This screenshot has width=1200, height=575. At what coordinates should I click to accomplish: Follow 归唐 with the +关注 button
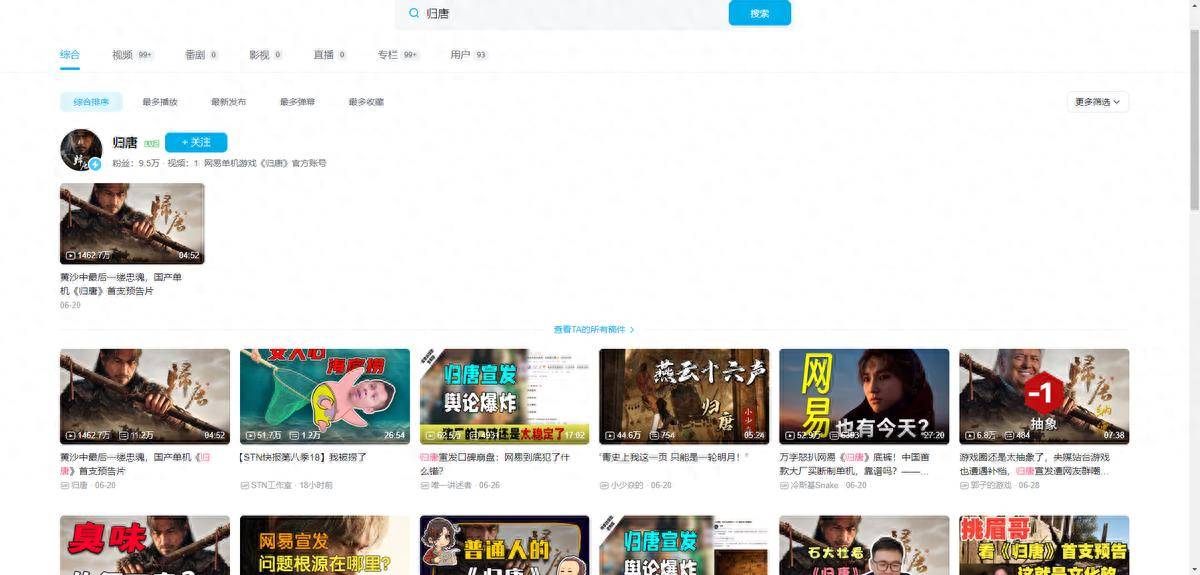pos(196,143)
